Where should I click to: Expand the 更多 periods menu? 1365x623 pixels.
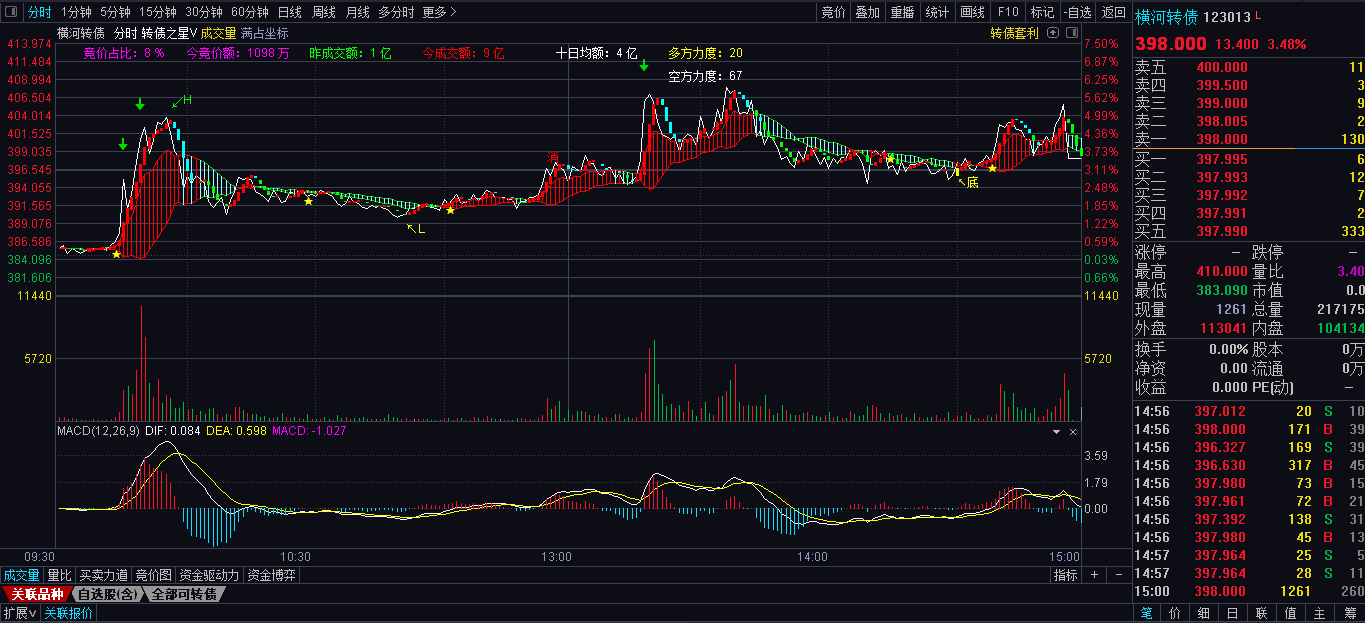coord(439,12)
